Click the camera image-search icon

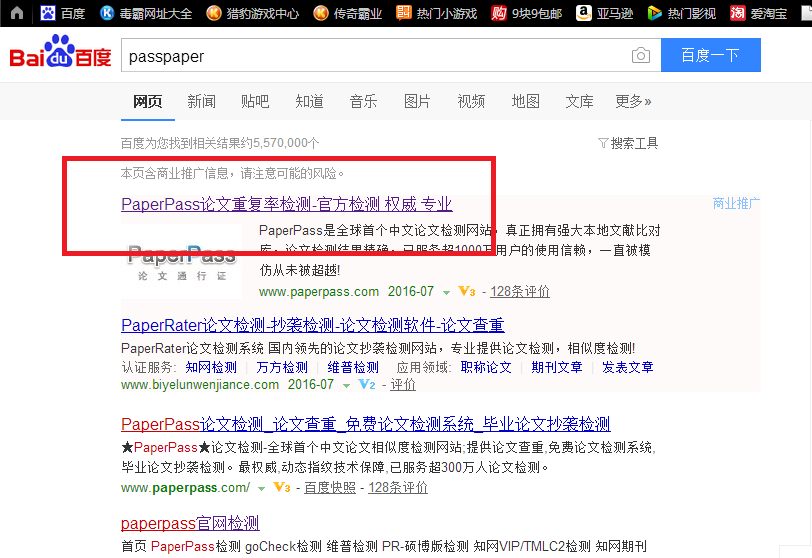coord(641,55)
